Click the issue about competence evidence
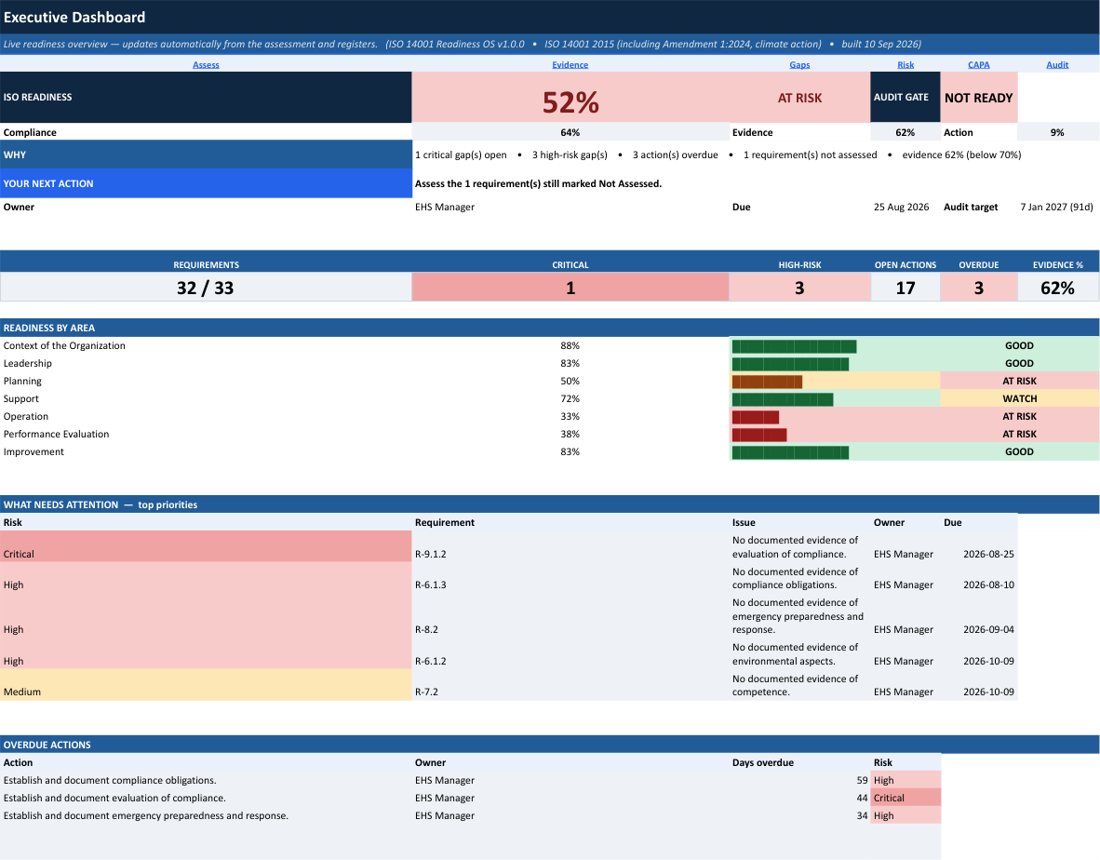This screenshot has width=1100, height=860. click(x=795, y=685)
